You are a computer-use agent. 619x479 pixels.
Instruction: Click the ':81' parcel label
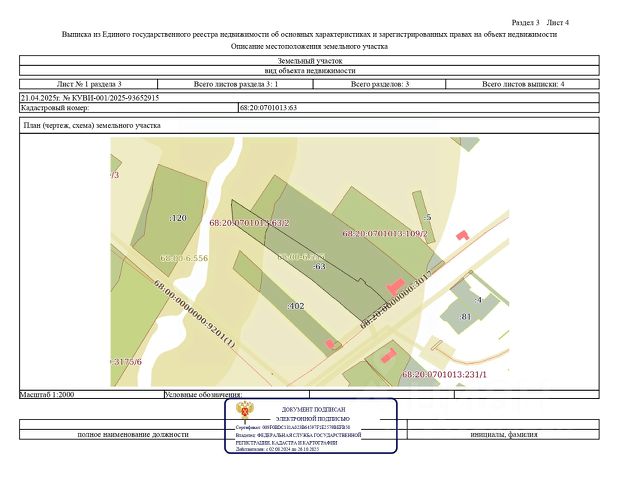[x=465, y=317]
